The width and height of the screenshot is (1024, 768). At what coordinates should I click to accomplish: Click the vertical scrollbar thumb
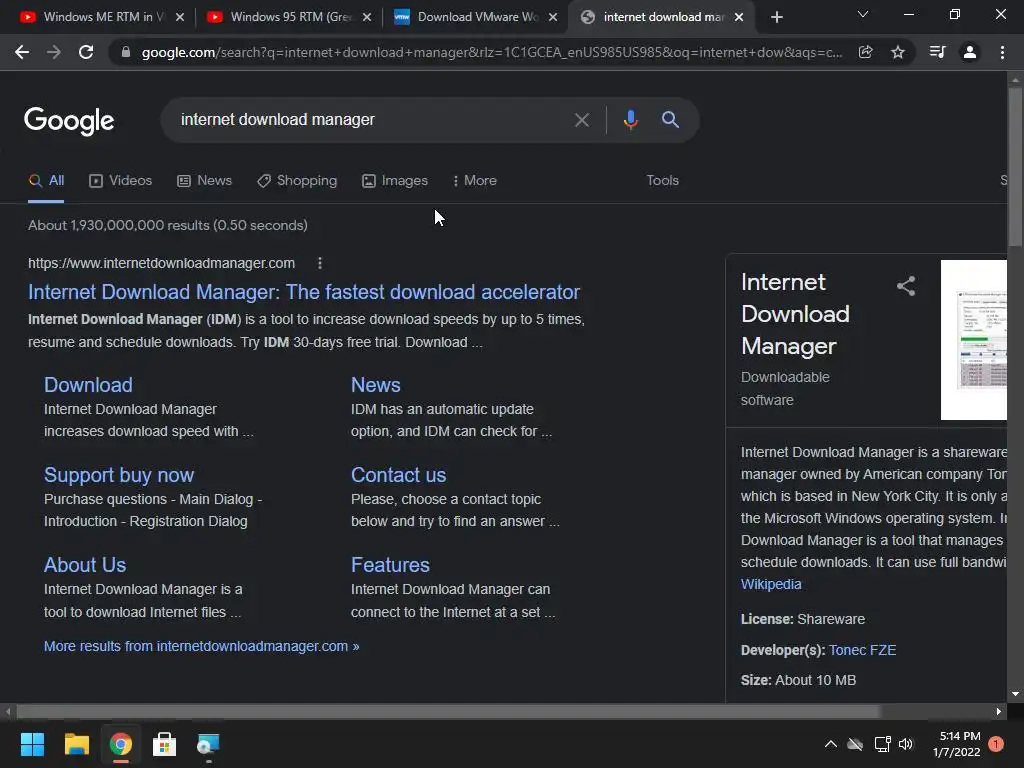[x=1015, y=167]
